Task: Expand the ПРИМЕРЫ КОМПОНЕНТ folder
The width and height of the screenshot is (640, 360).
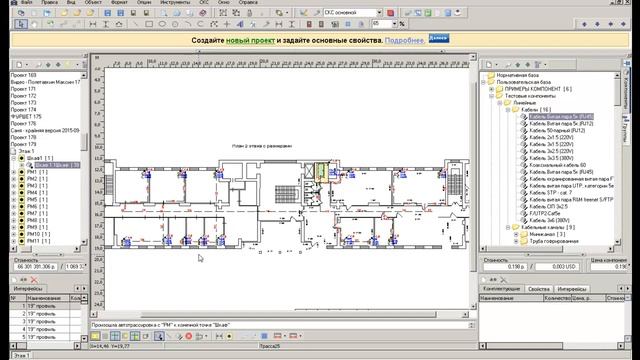Action: tap(491, 89)
